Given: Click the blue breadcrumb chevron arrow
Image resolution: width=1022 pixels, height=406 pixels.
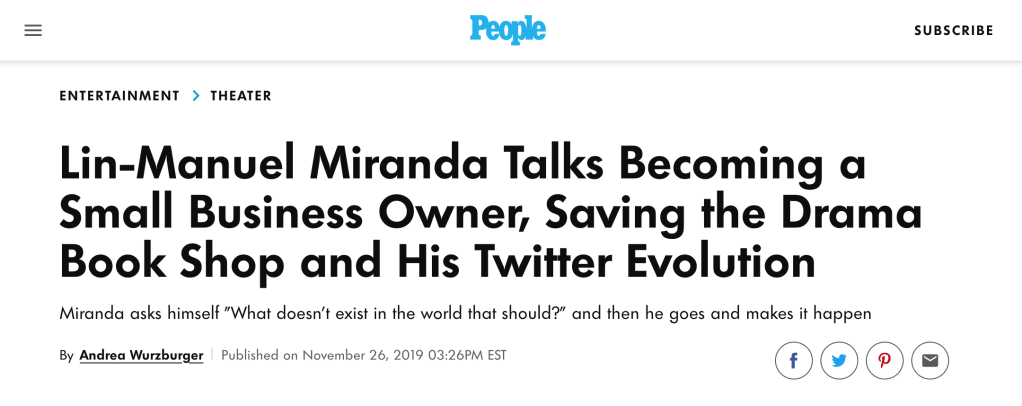Looking at the screenshot, I should click(x=196, y=96).
